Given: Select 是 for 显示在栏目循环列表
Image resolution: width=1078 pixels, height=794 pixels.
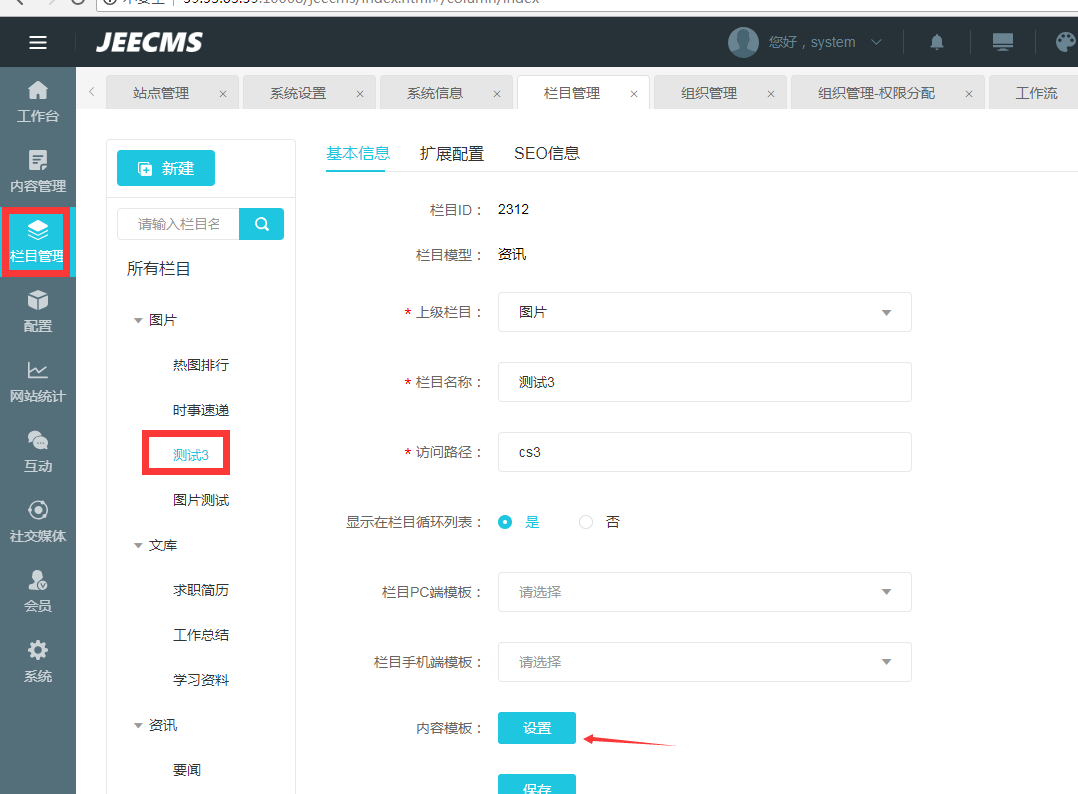Looking at the screenshot, I should point(505,522).
